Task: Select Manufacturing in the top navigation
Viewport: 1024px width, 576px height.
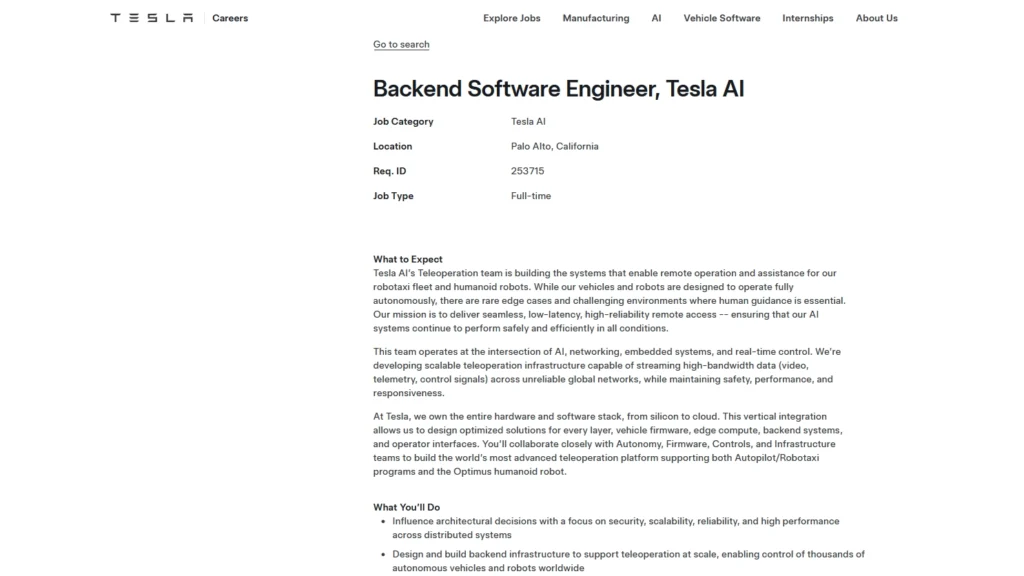Action: [596, 18]
